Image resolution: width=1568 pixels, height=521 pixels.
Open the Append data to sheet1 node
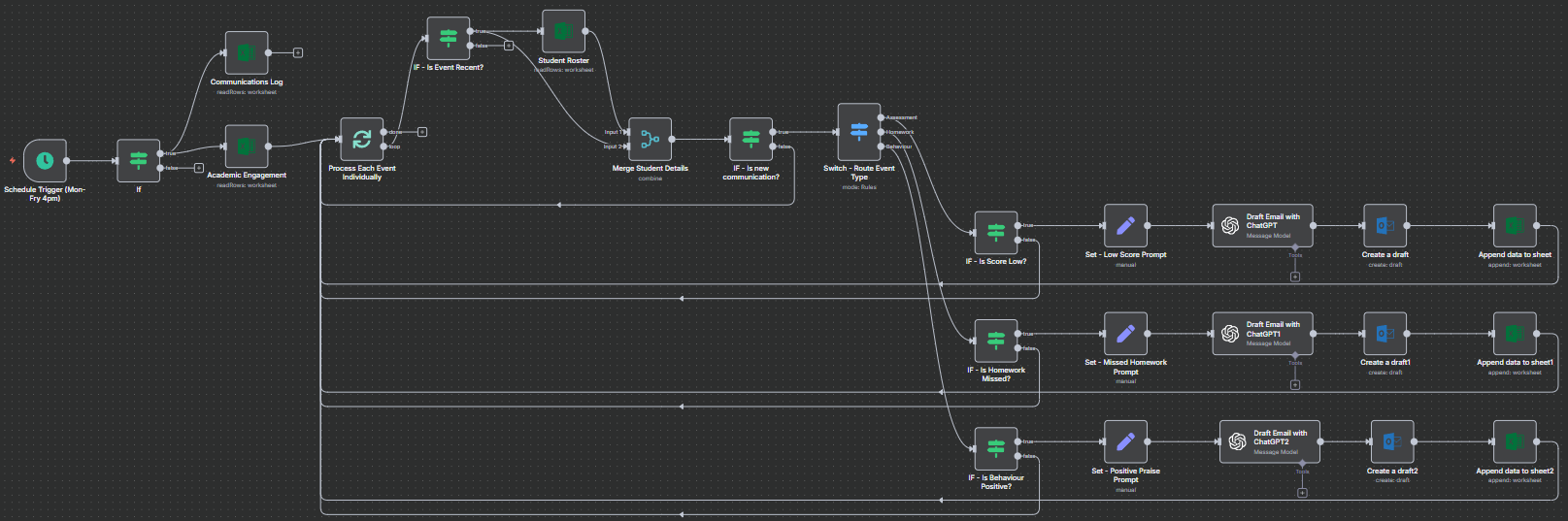pyautogui.click(x=1515, y=334)
